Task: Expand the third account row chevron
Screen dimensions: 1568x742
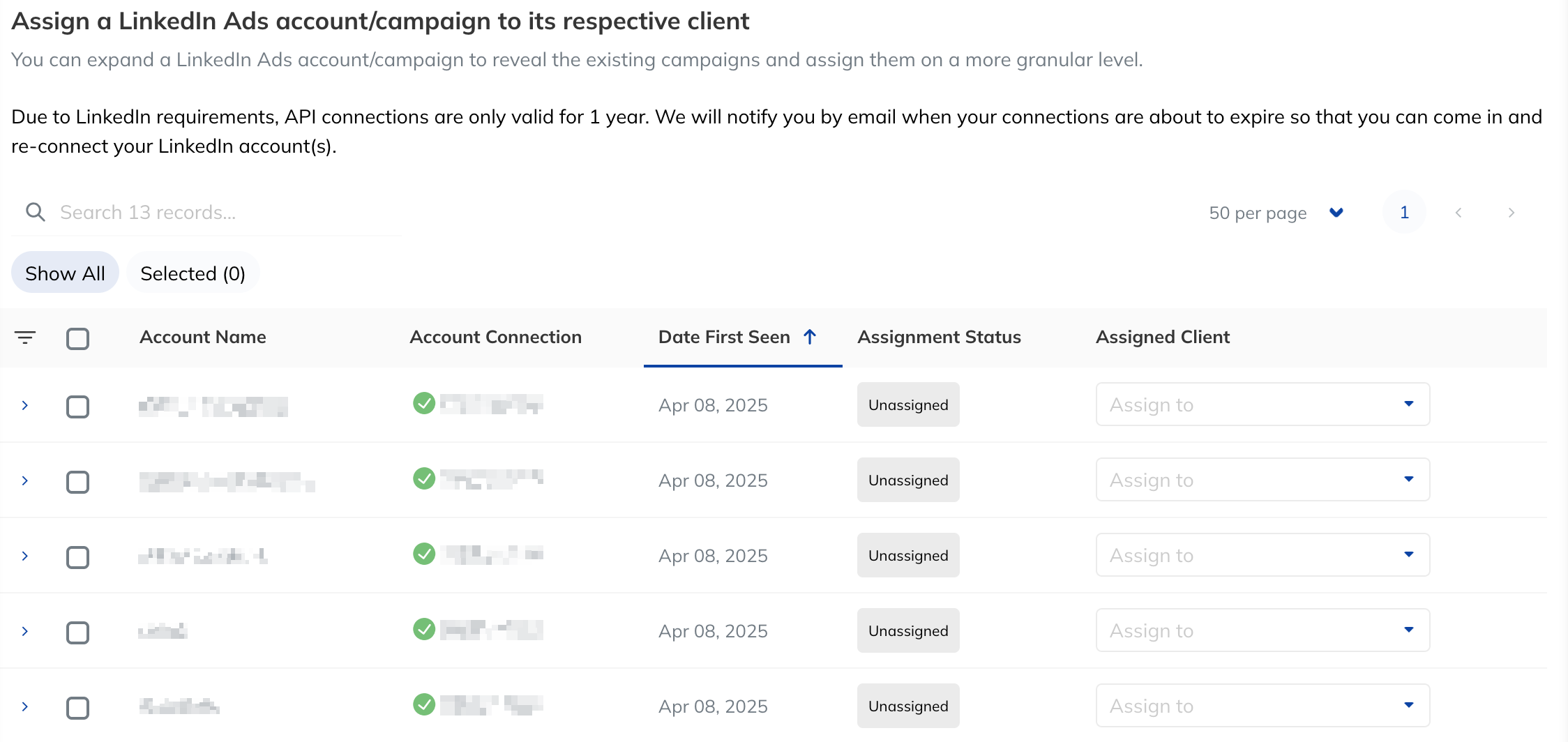Action: [25, 556]
